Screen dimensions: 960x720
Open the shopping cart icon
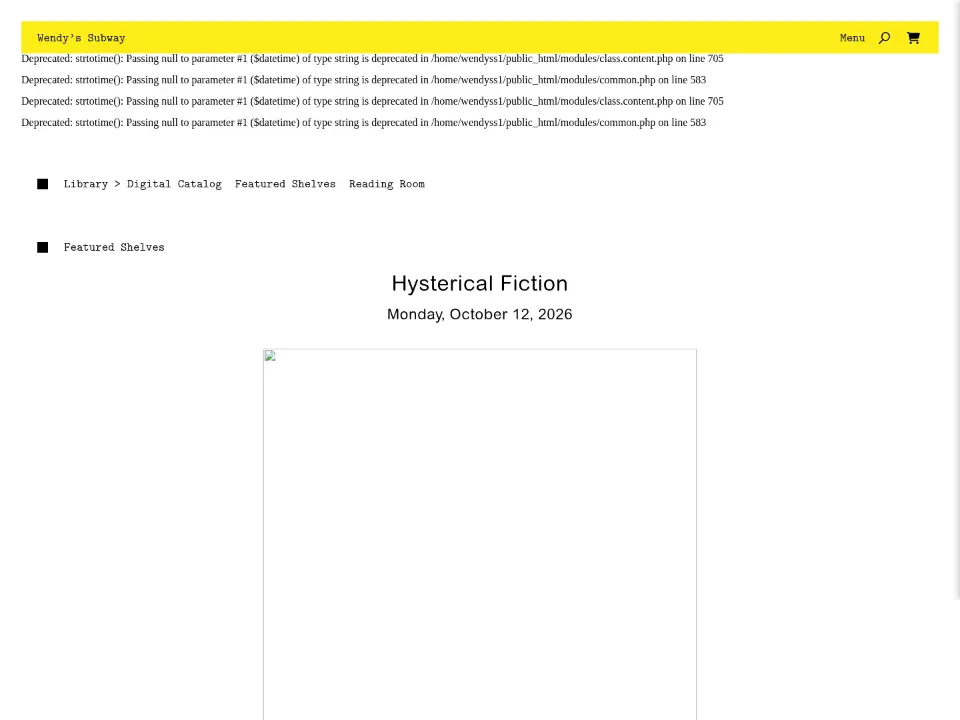tap(913, 38)
